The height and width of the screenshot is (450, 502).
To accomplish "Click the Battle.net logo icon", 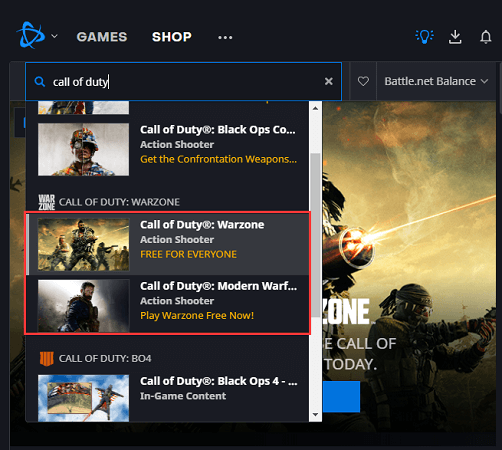I will tap(31, 35).
